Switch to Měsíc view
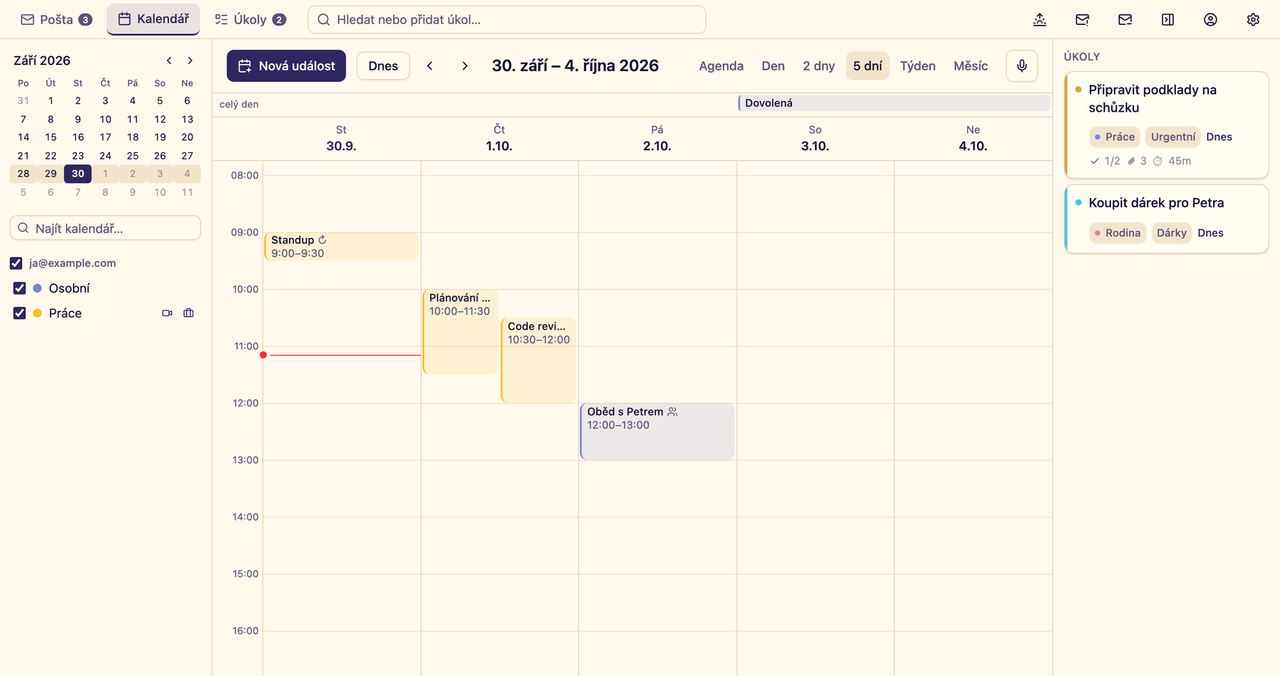The image size is (1280, 676). [x=970, y=66]
